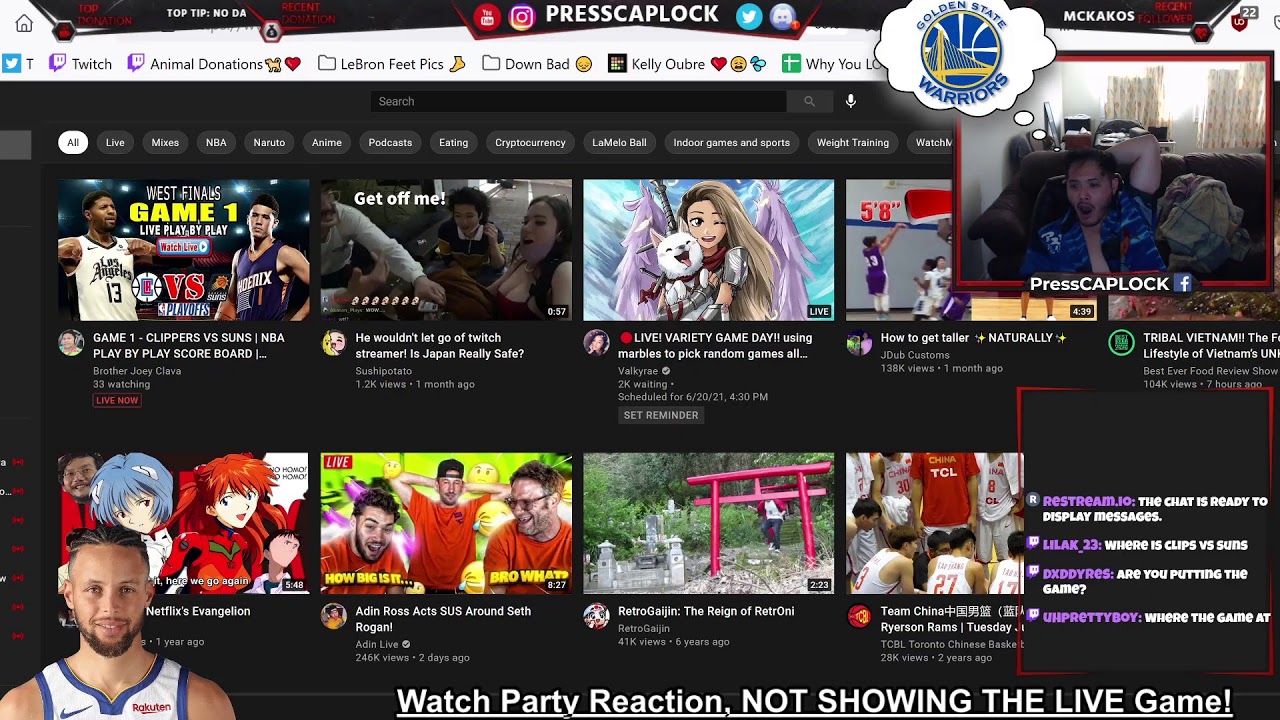Open Adin Live channel avatar
This screenshot has height=720, width=1280.
[333, 616]
